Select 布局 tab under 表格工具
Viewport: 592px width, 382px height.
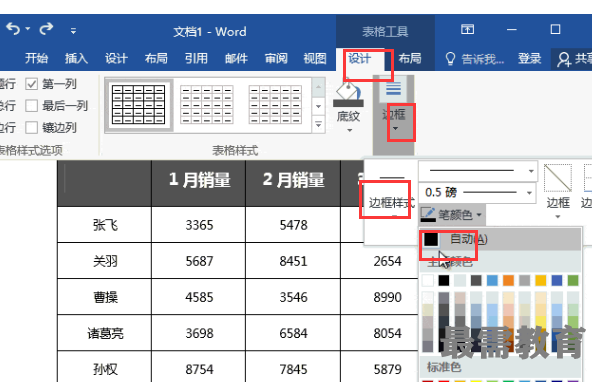click(x=410, y=58)
